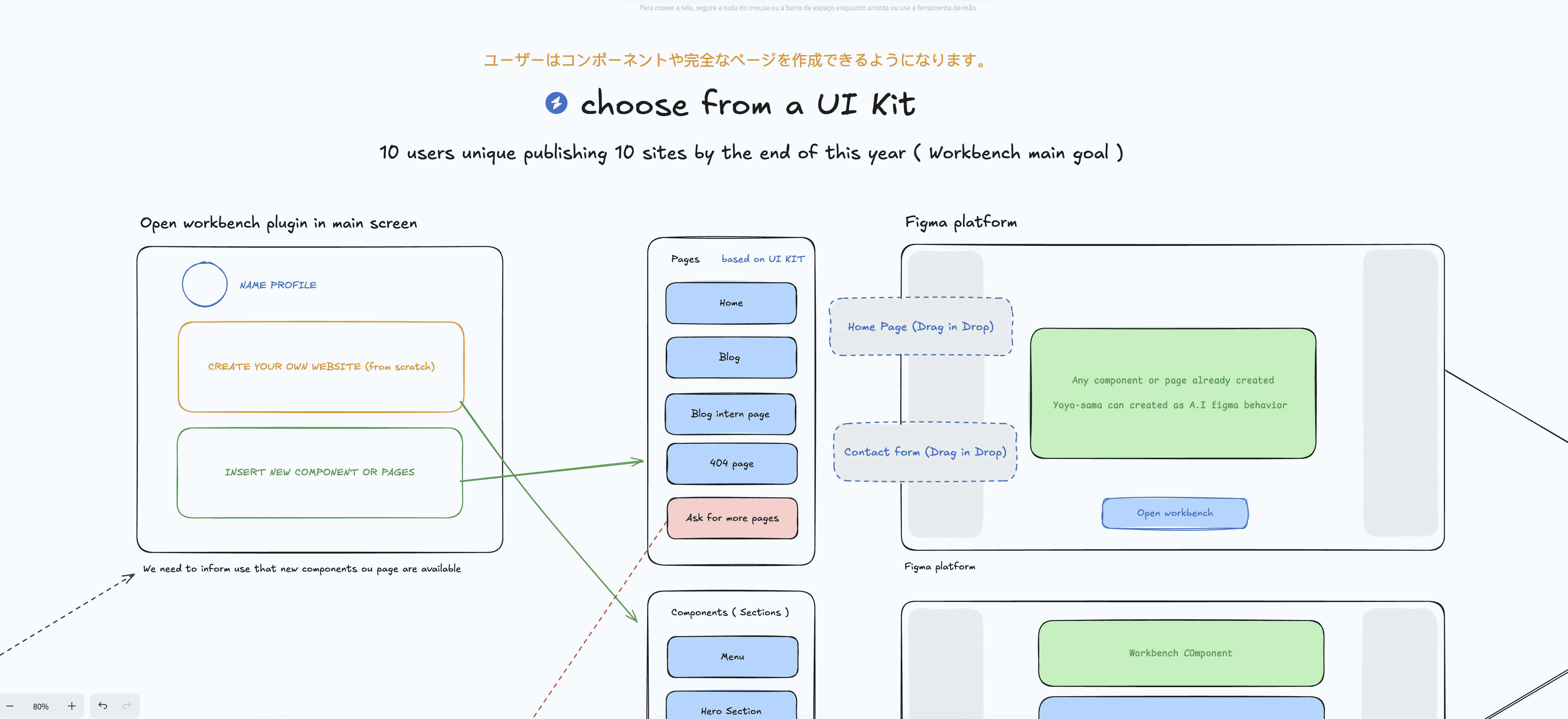Select the "based on UI KIT" blue text
This screenshot has height=719, width=1568.
pyautogui.click(x=763, y=259)
